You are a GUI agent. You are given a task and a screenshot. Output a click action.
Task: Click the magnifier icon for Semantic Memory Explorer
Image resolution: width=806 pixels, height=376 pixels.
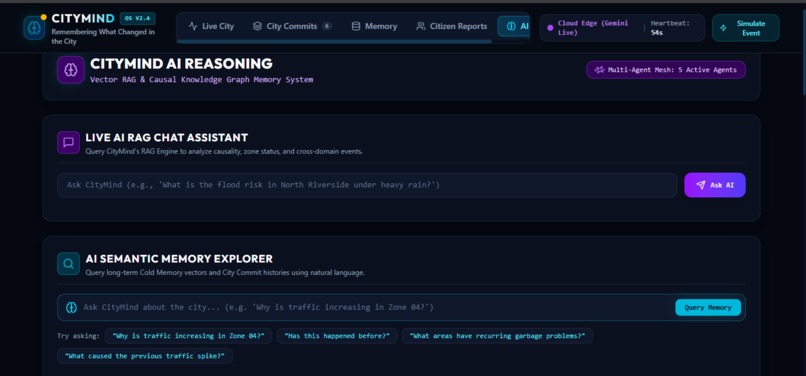coord(68,263)
